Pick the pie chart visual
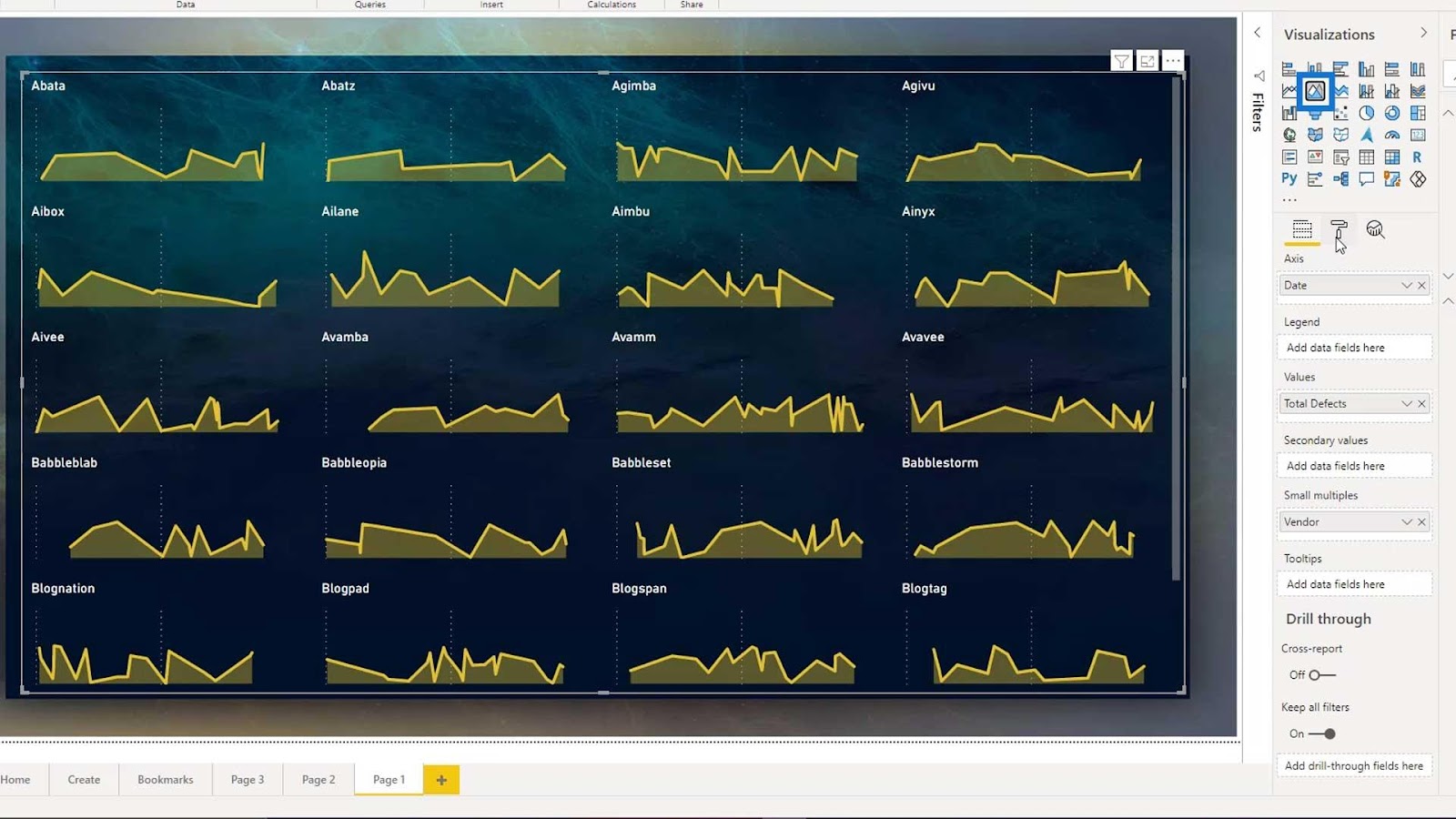Image resolution: width=1456 pixels, height=819 pixels. [1366, 113]
